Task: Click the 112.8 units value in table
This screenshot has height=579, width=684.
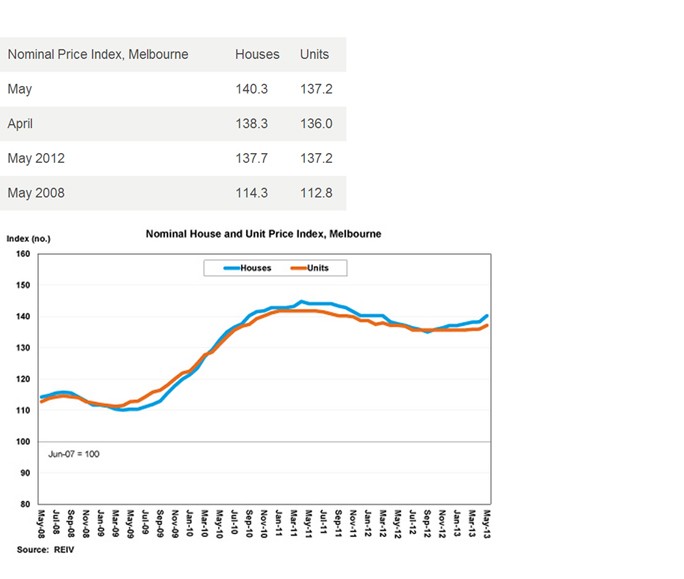Action: [x=316, y=193]
